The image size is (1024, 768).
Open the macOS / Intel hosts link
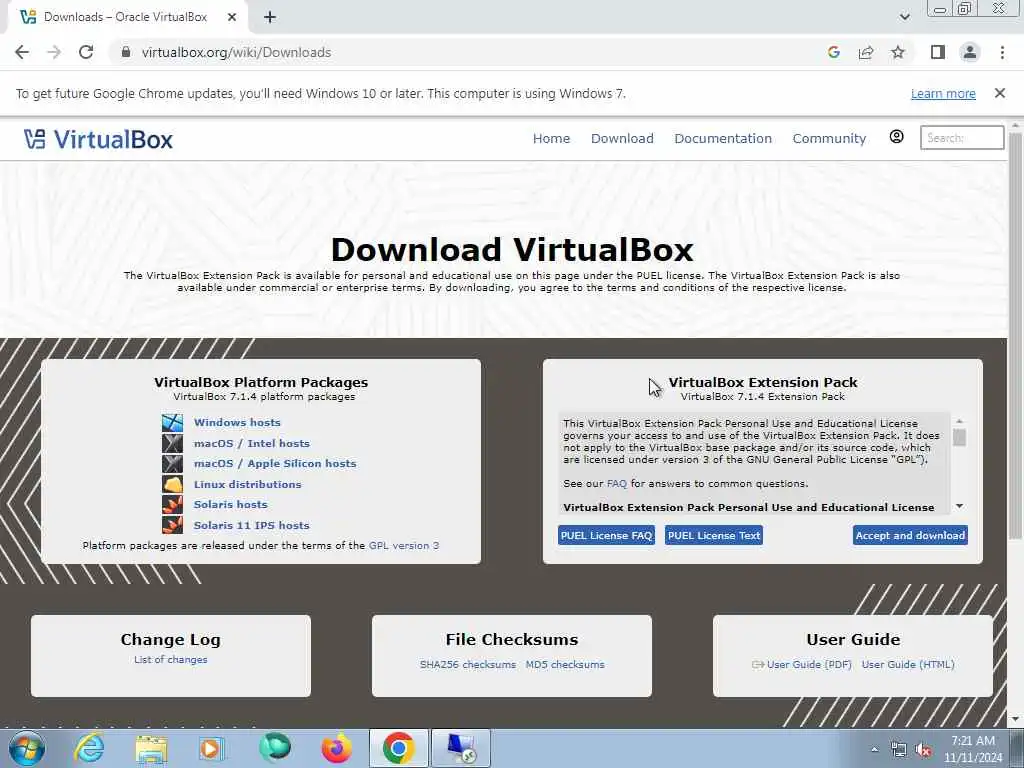pos(251,443)
